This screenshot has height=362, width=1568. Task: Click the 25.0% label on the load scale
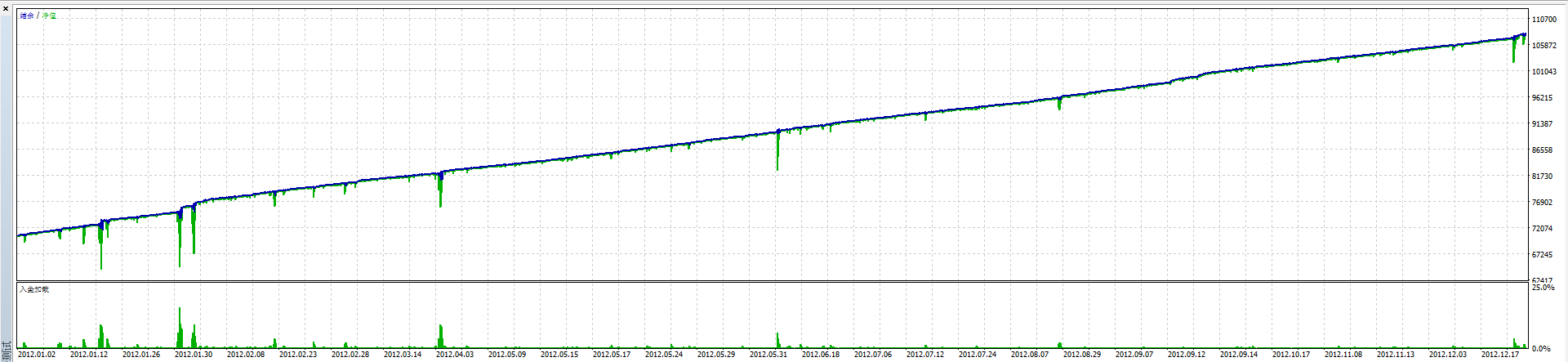point(1543,288)
